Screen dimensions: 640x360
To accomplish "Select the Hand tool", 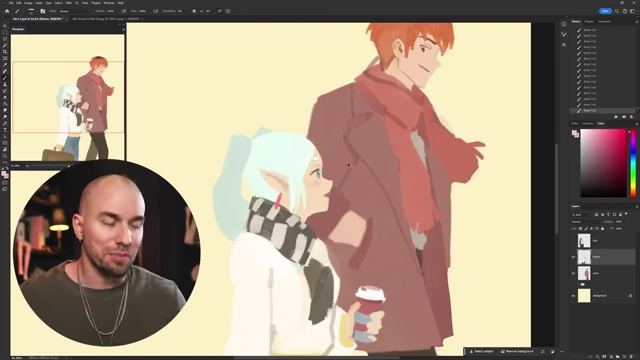I will 5,149.
